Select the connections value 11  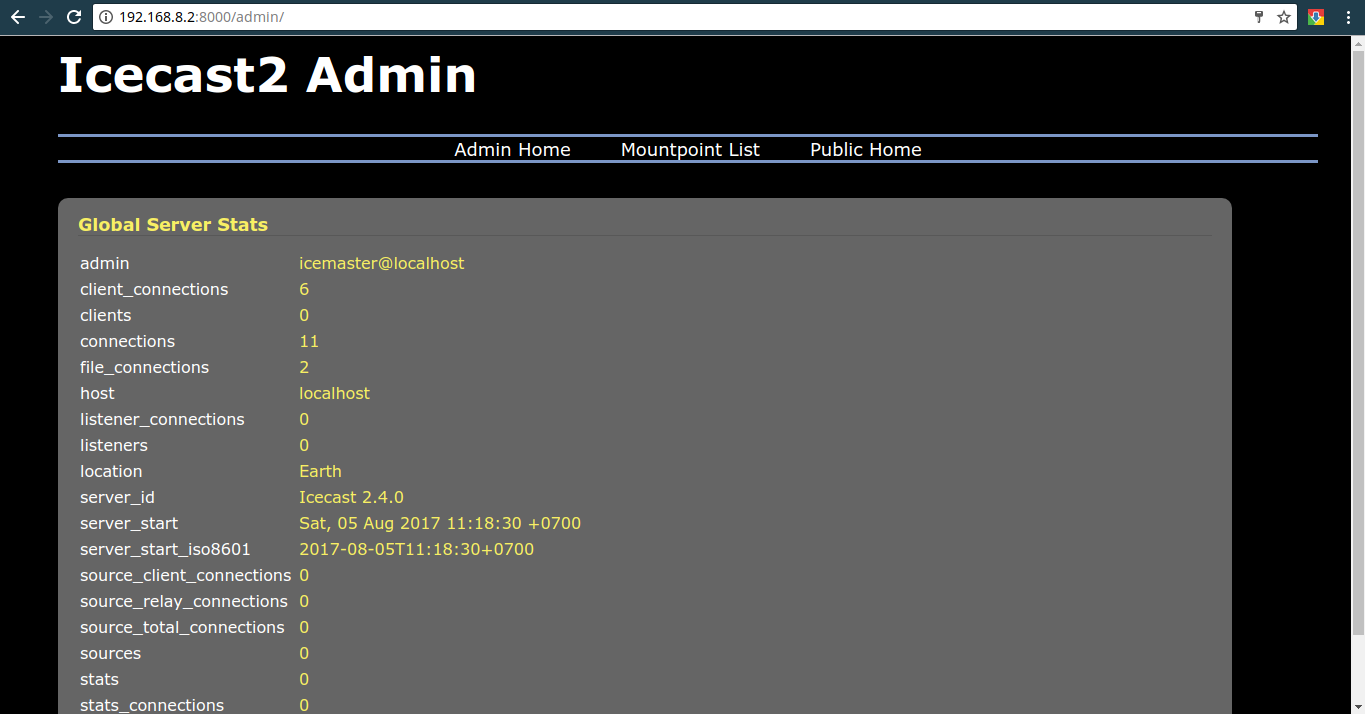coord(309,342)
